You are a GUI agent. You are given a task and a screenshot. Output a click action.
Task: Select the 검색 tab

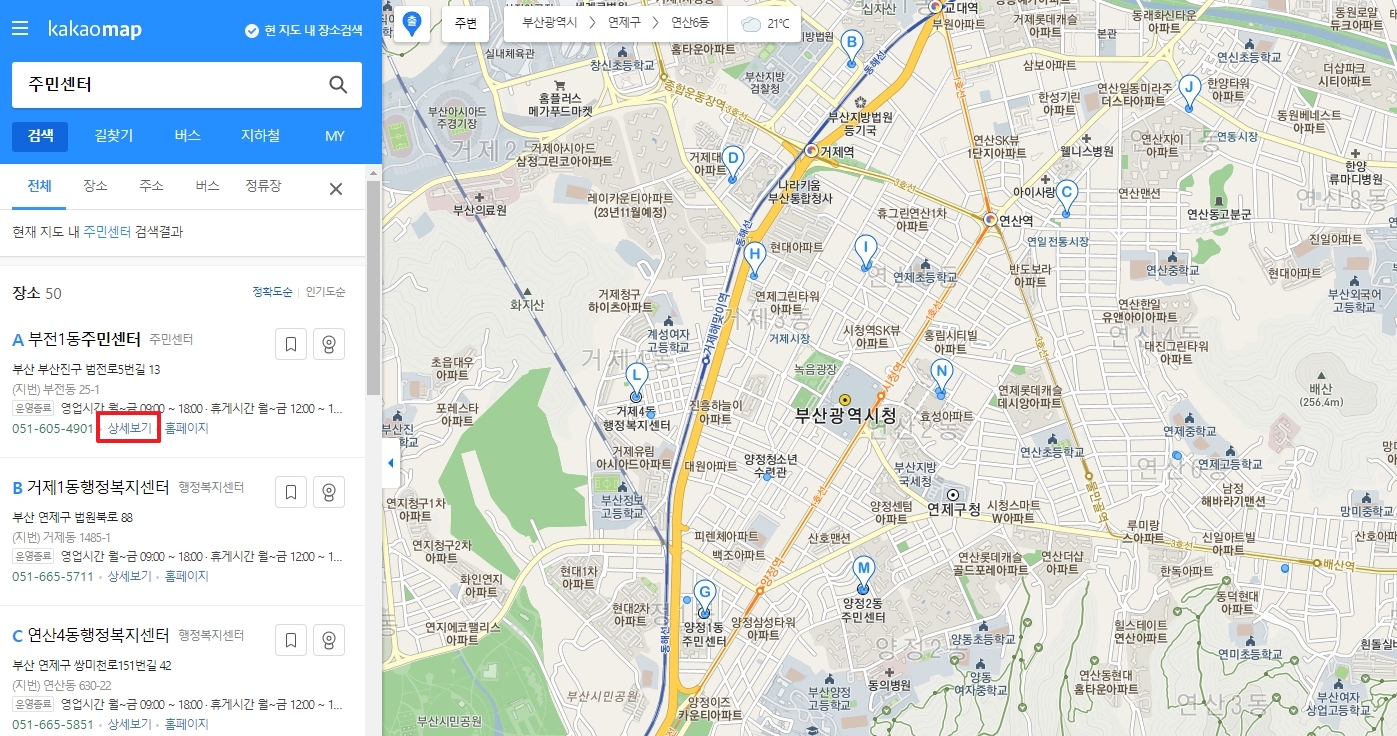click(41, 136)
